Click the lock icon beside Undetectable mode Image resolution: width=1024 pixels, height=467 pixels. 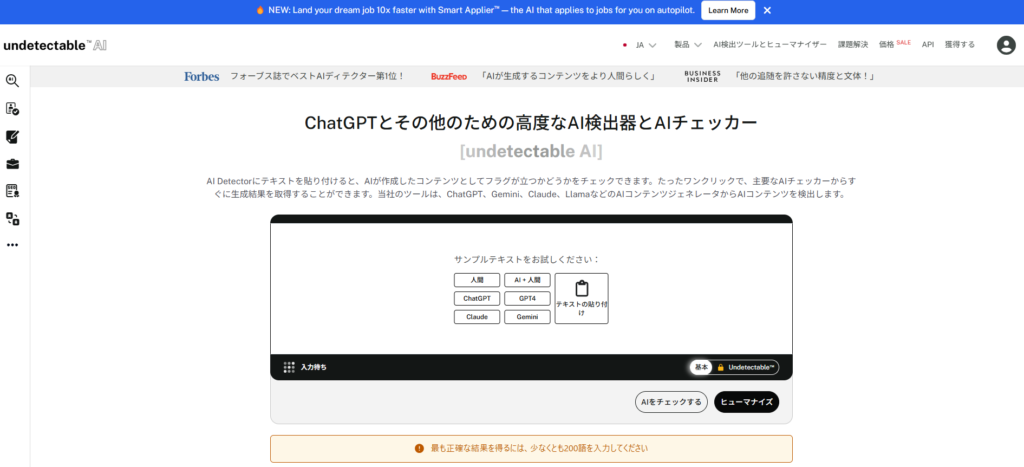click(721, 368)
